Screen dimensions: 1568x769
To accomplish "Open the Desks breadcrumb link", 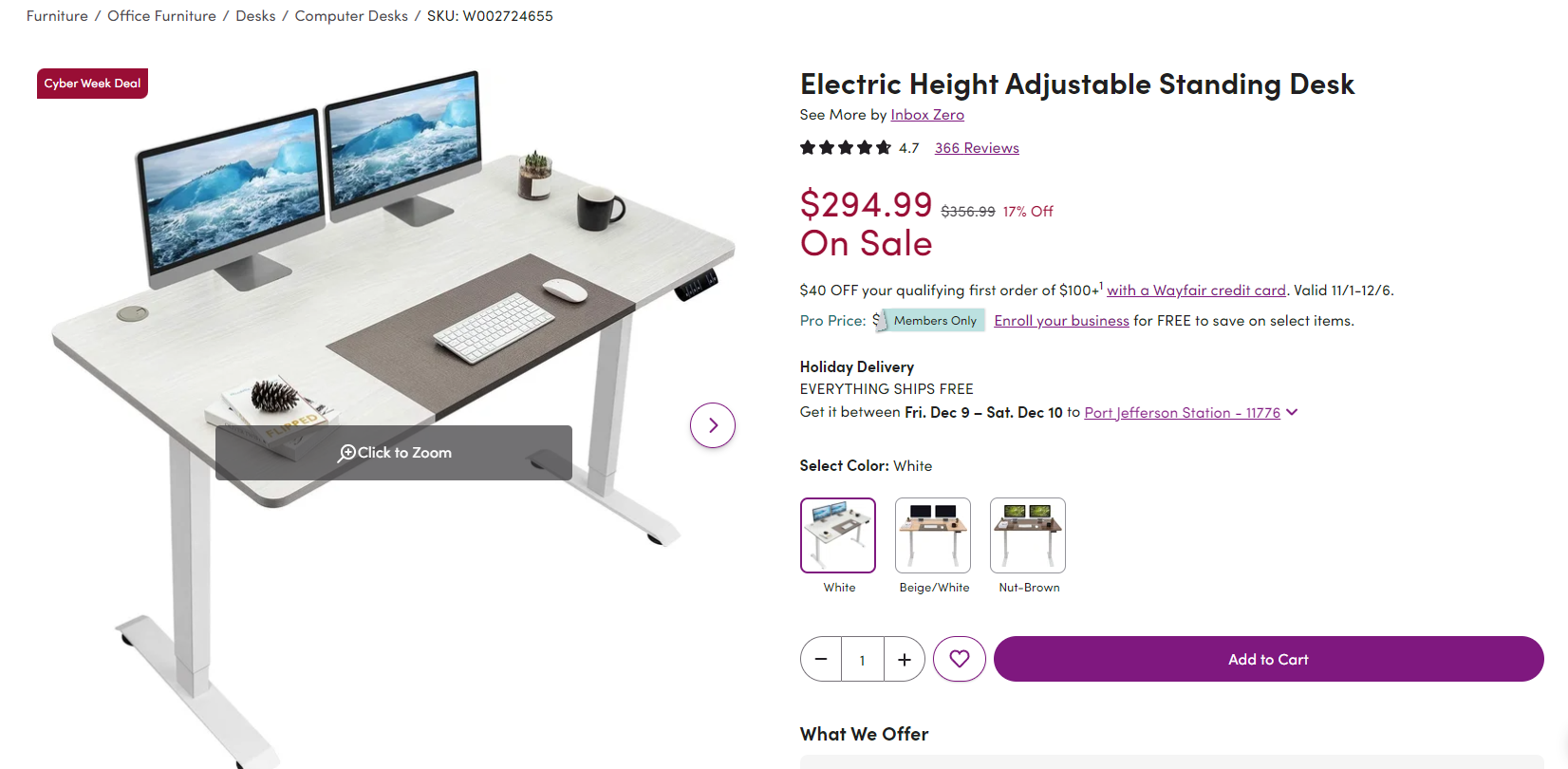I will (255, 16).
